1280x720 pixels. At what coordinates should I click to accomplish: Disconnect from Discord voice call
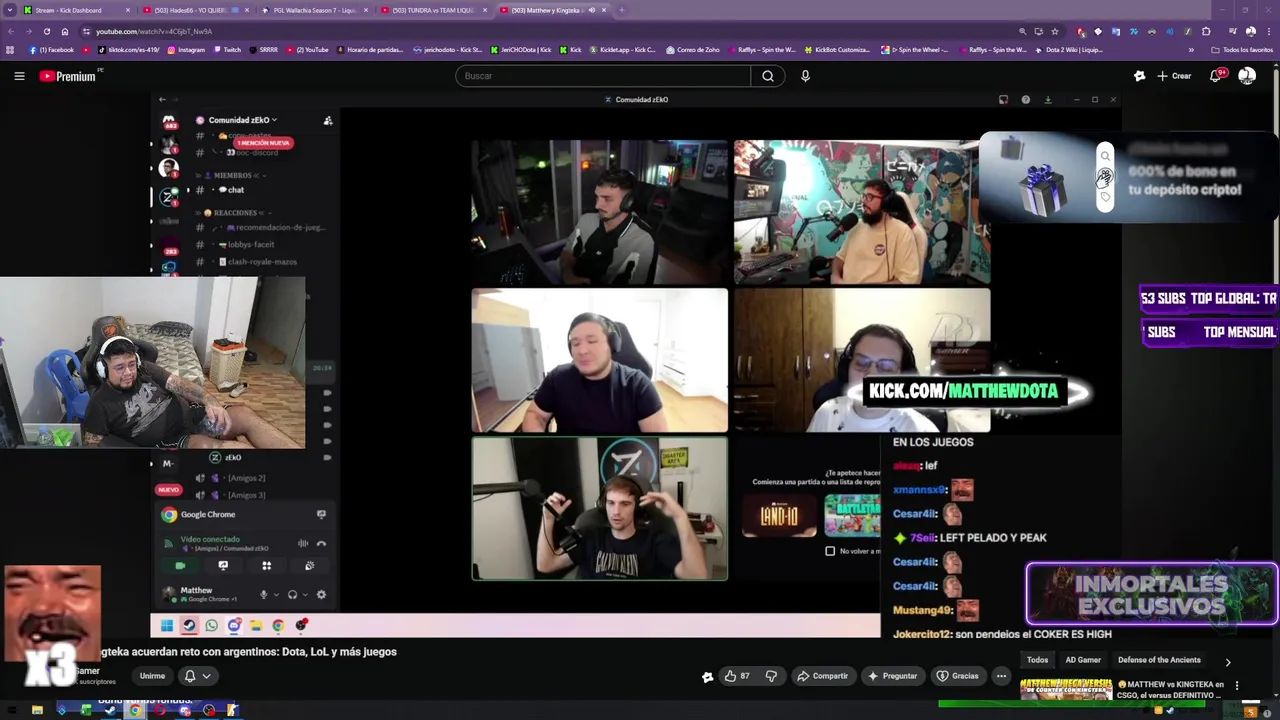click(x=321, y=544)
